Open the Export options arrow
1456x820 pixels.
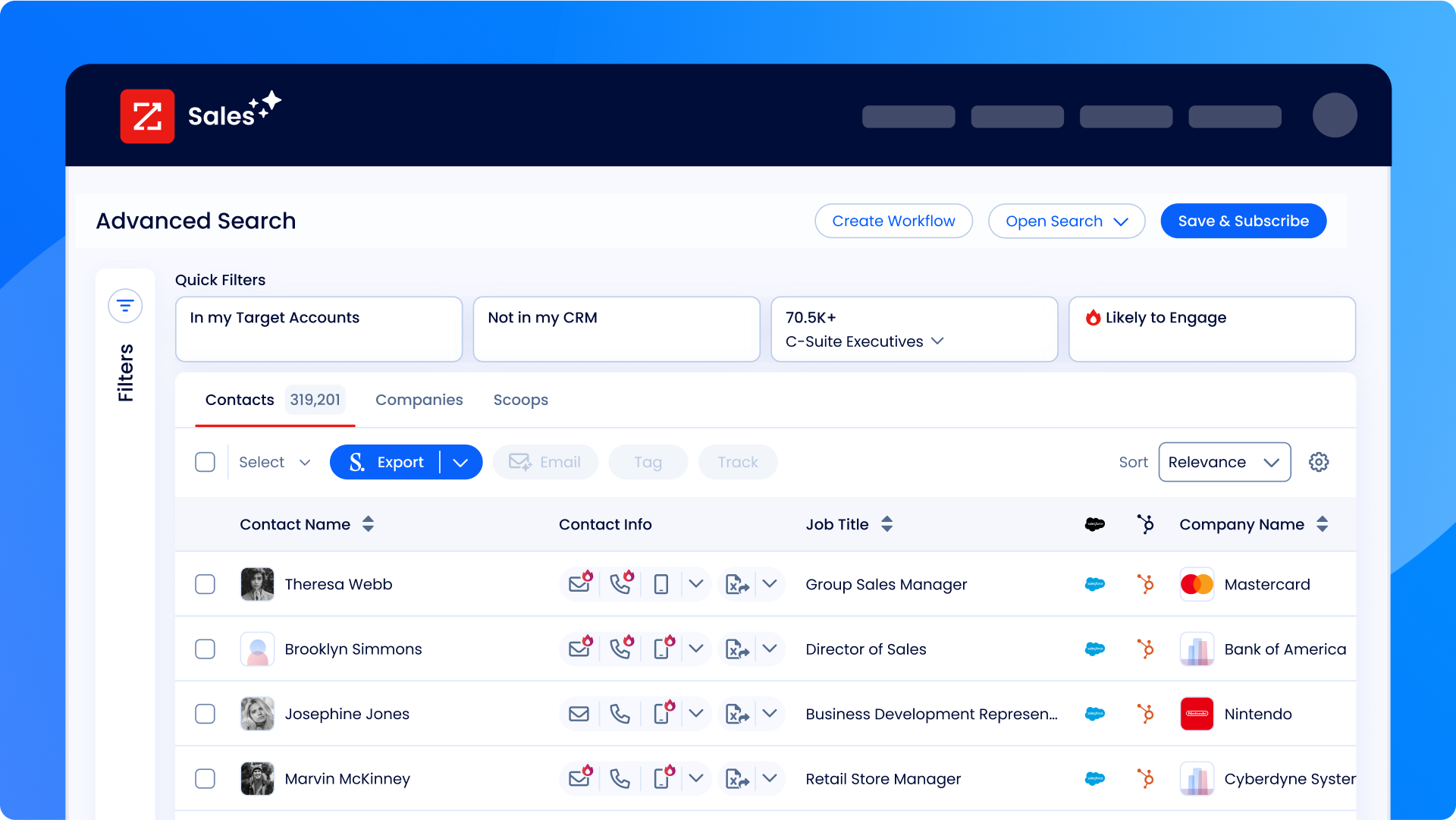point(460,462)
